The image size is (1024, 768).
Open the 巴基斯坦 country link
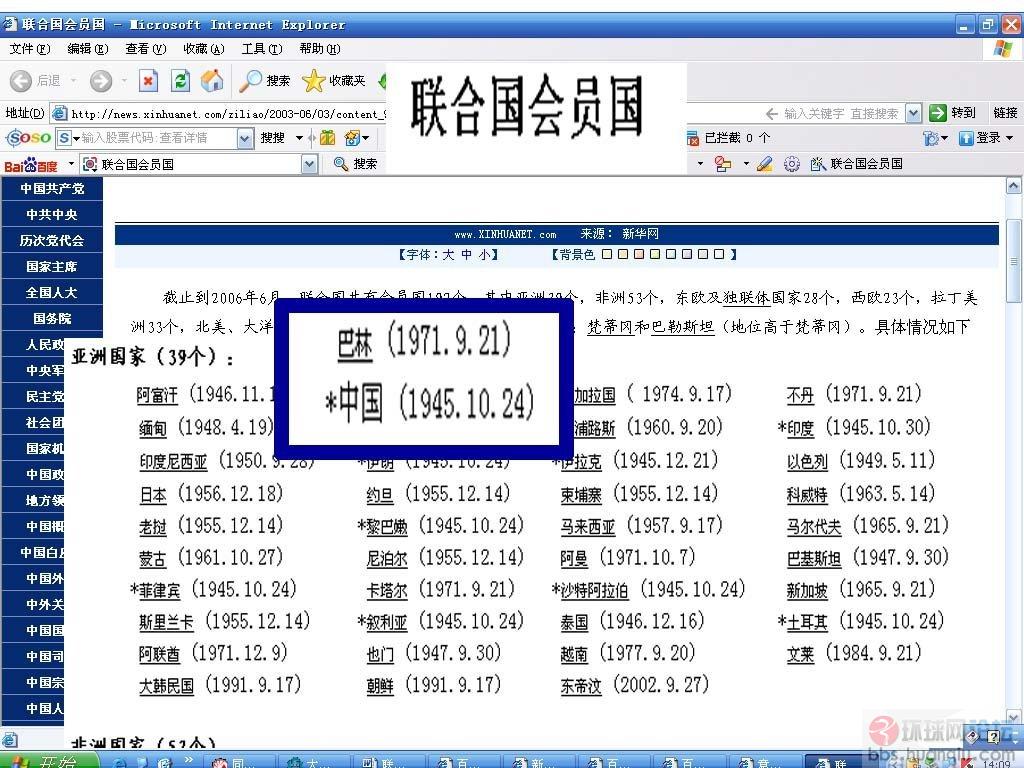(814, 558)
